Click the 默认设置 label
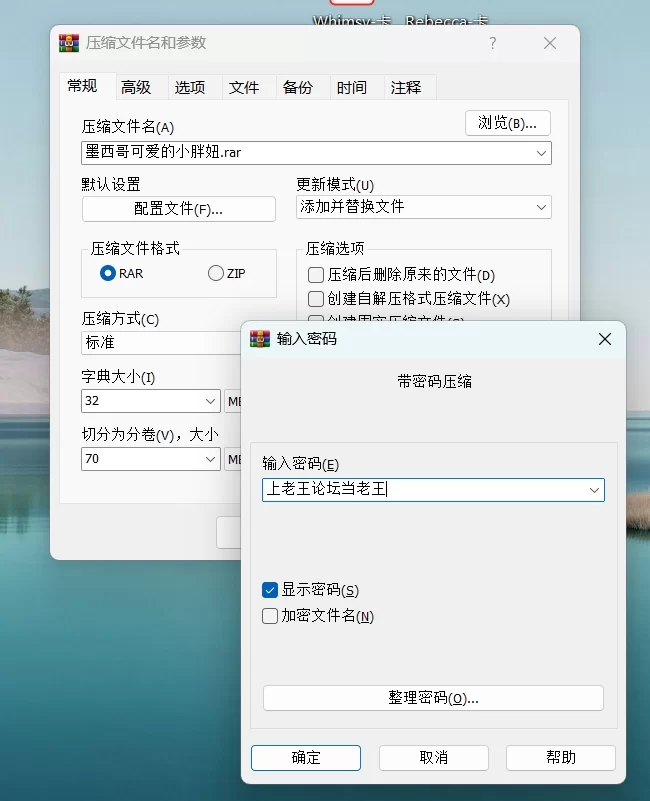The image size is (650, 801). point(111,184)
